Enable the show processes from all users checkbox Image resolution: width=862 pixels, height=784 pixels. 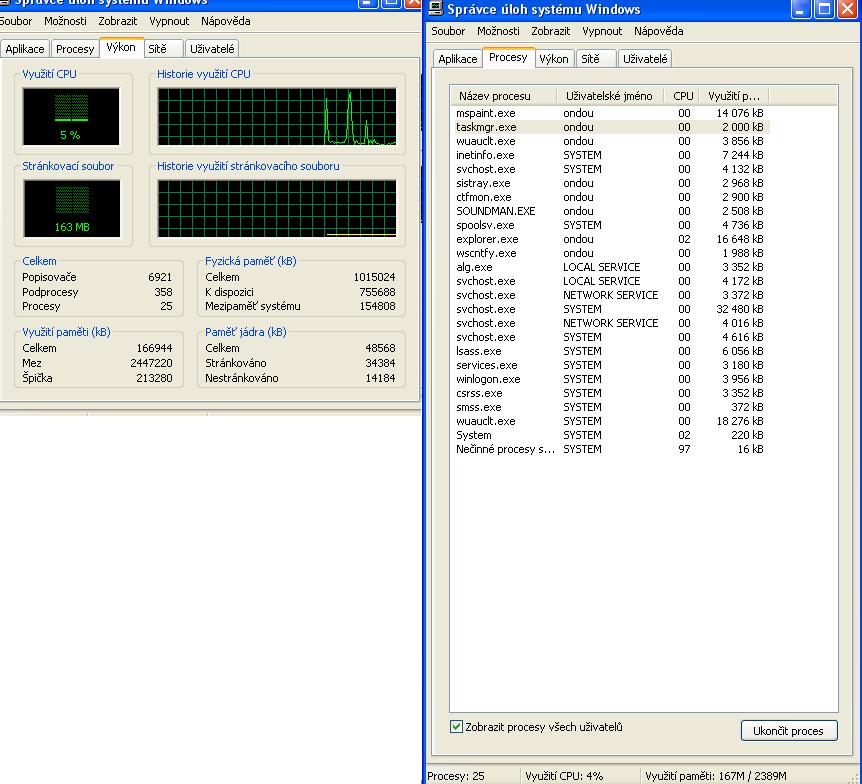(x=457, y=727)
